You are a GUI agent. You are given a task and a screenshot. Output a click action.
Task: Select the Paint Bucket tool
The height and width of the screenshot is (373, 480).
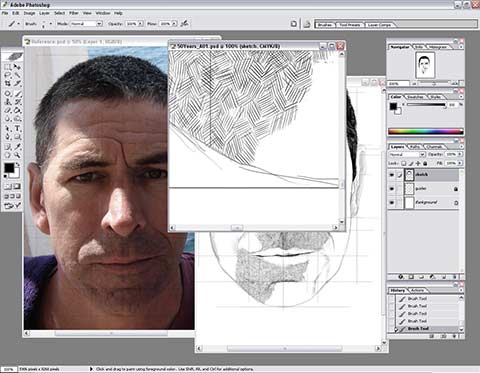pos(17,110)
